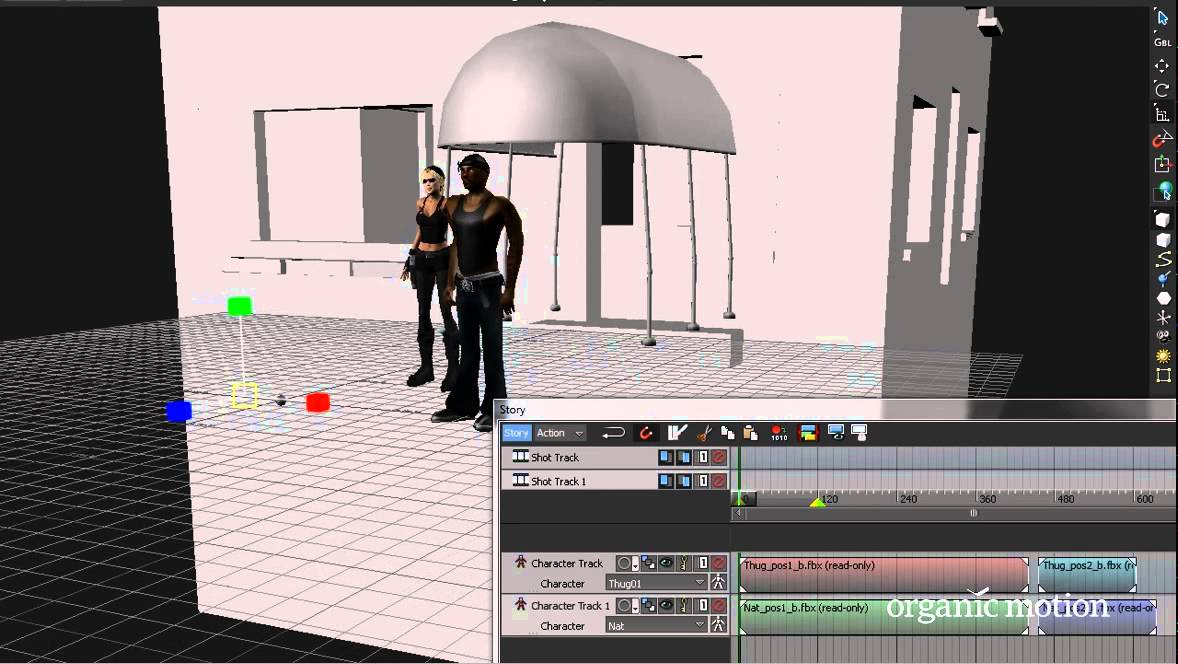Click the yellow square frame icon
This screenshot has height=664, width=1178.
click(x=1163, y=375)
